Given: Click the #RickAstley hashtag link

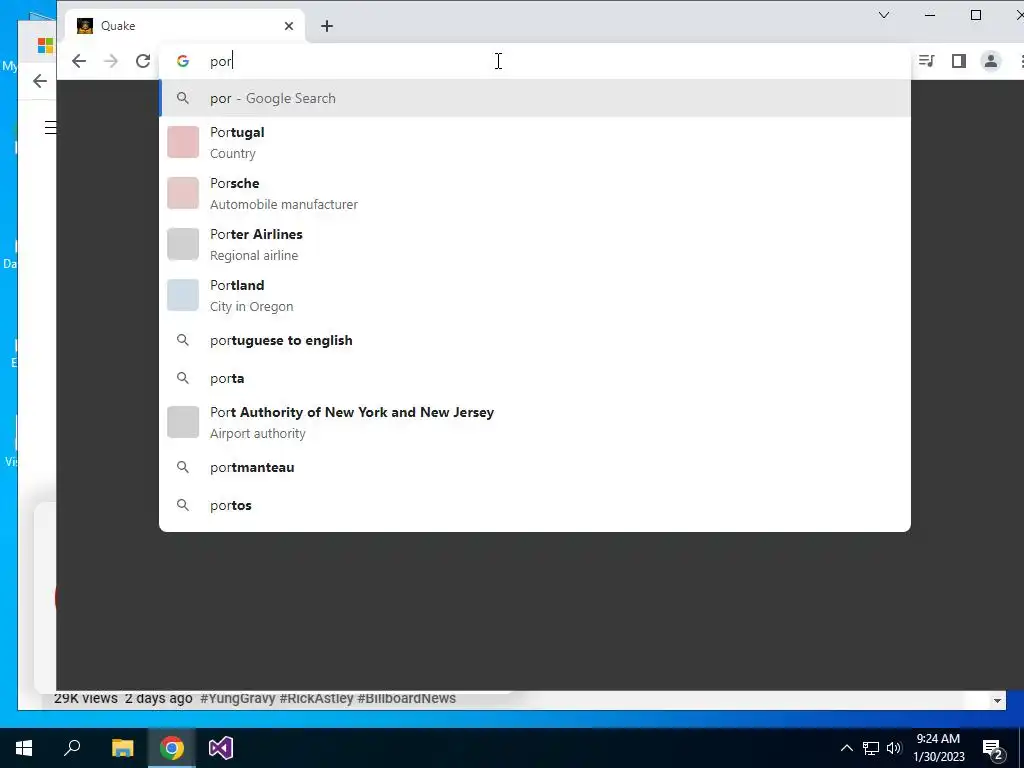Looking at the screenshot, I should point(317,698).
